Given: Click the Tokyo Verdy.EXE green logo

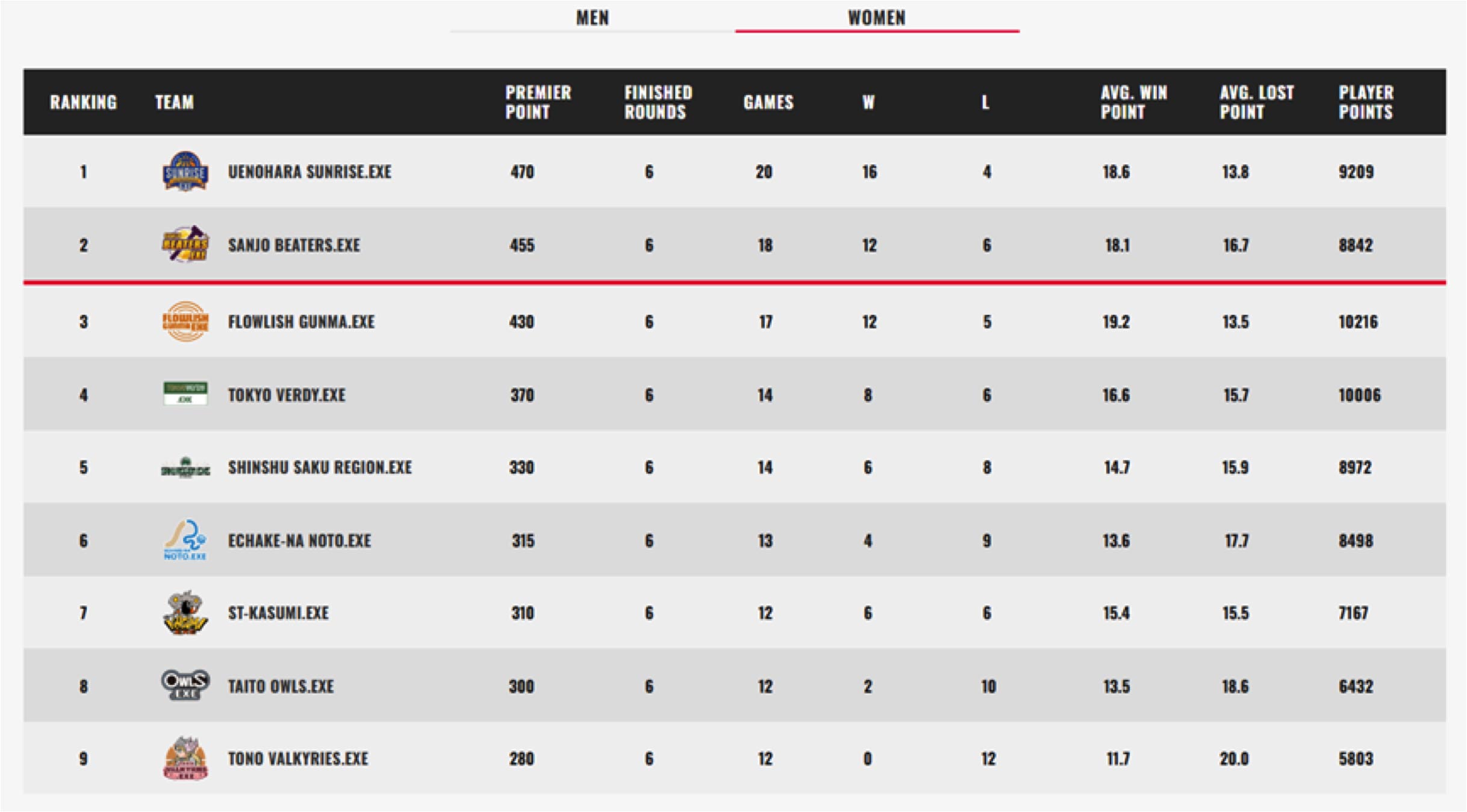Looking at the screenshot, I should tap(185, 394).
